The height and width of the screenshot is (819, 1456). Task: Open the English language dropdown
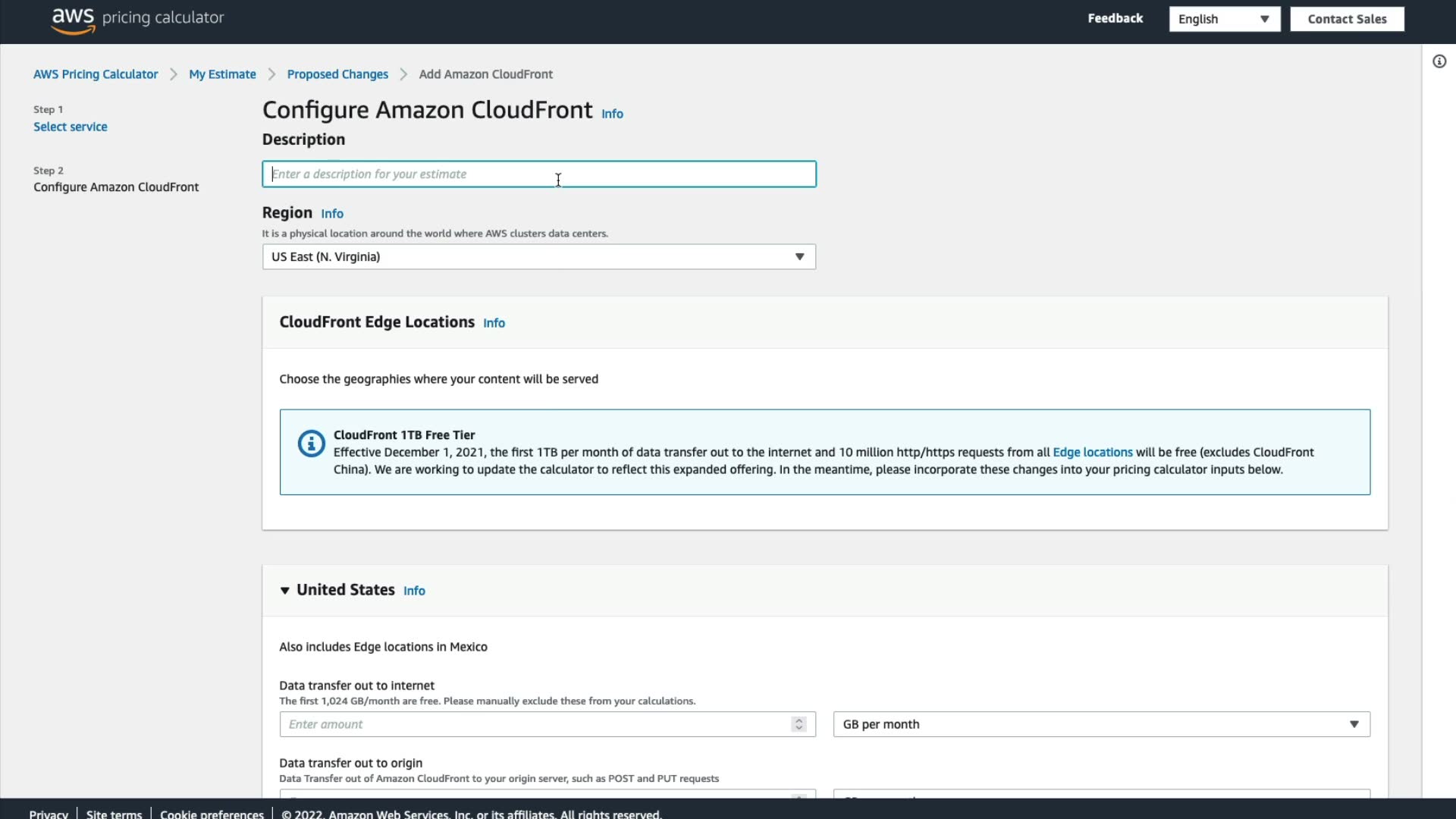tap(1223, 19)
